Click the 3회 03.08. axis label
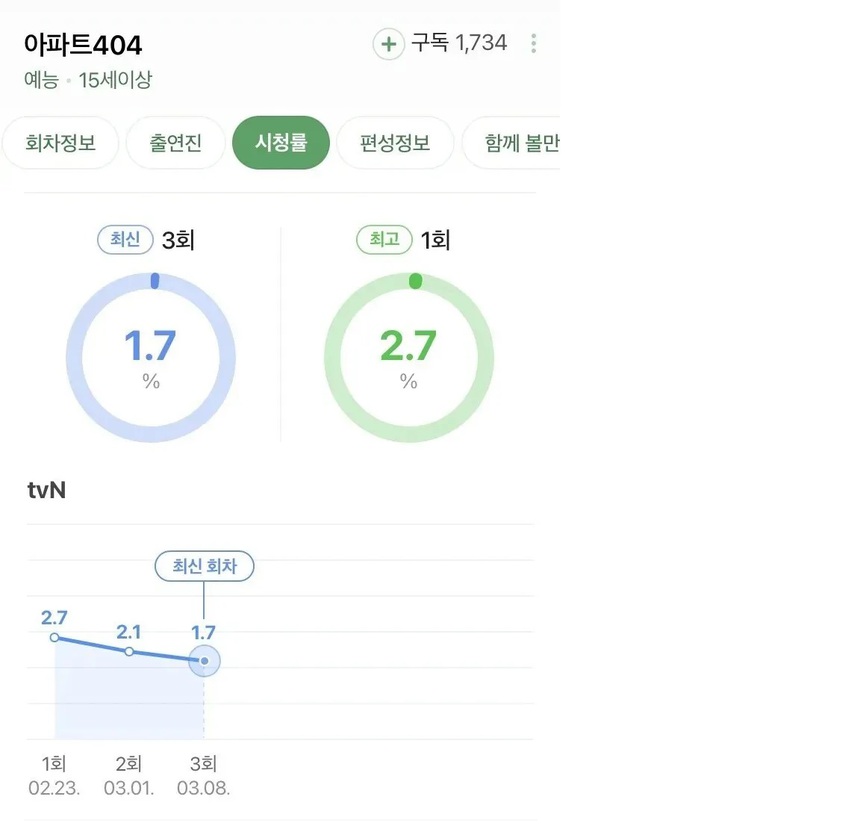860x826 pixels. pyautogui.click(x=204, y=776)
